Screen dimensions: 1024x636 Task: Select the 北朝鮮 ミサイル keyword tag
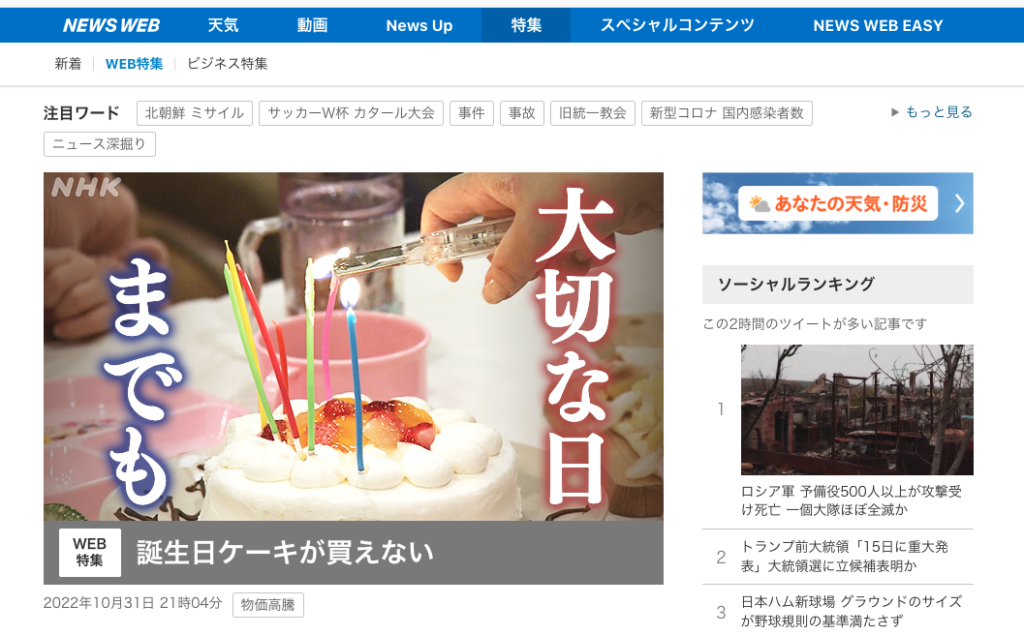pos(195,113)
